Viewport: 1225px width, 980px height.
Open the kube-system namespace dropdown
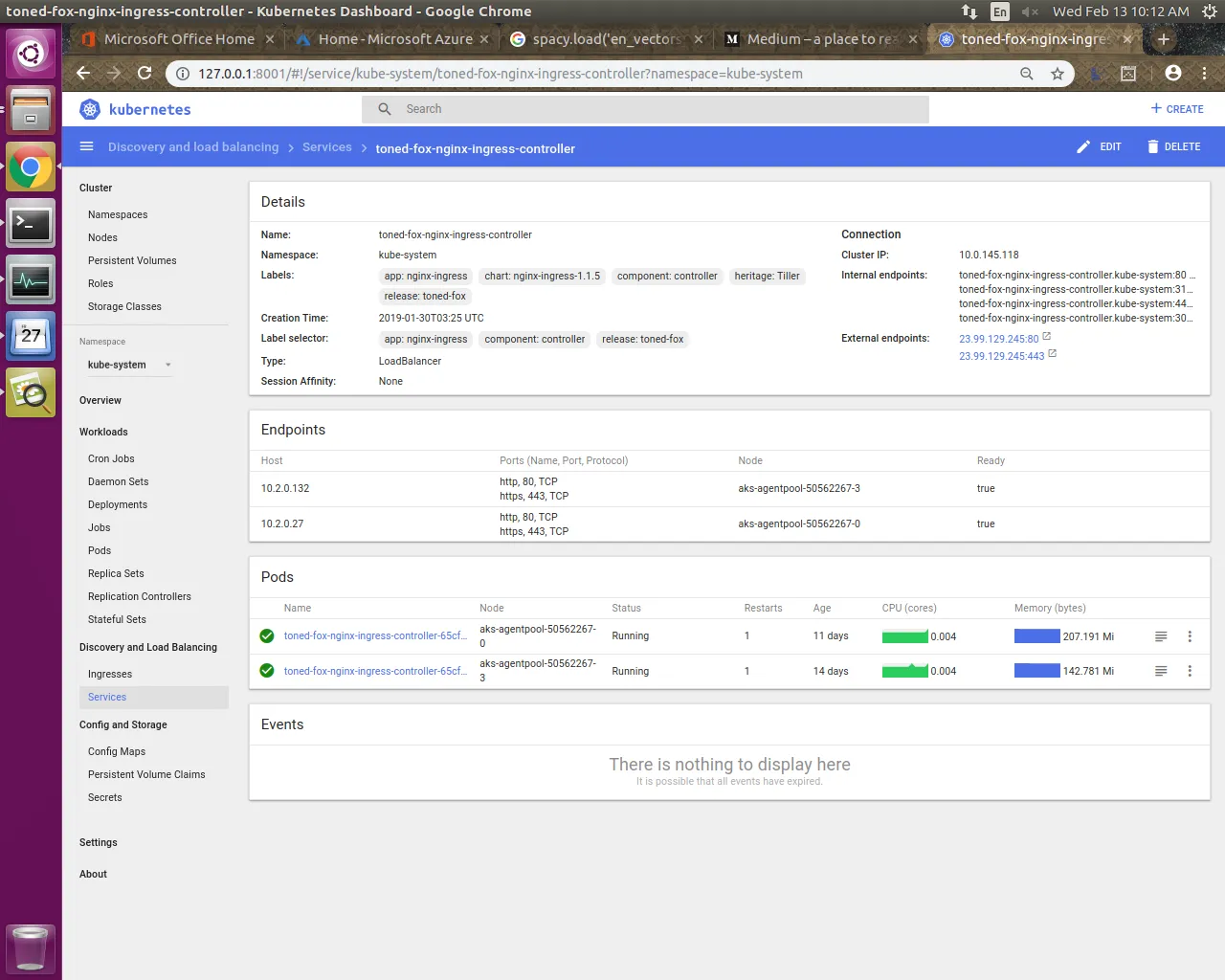tap(129, 365)
